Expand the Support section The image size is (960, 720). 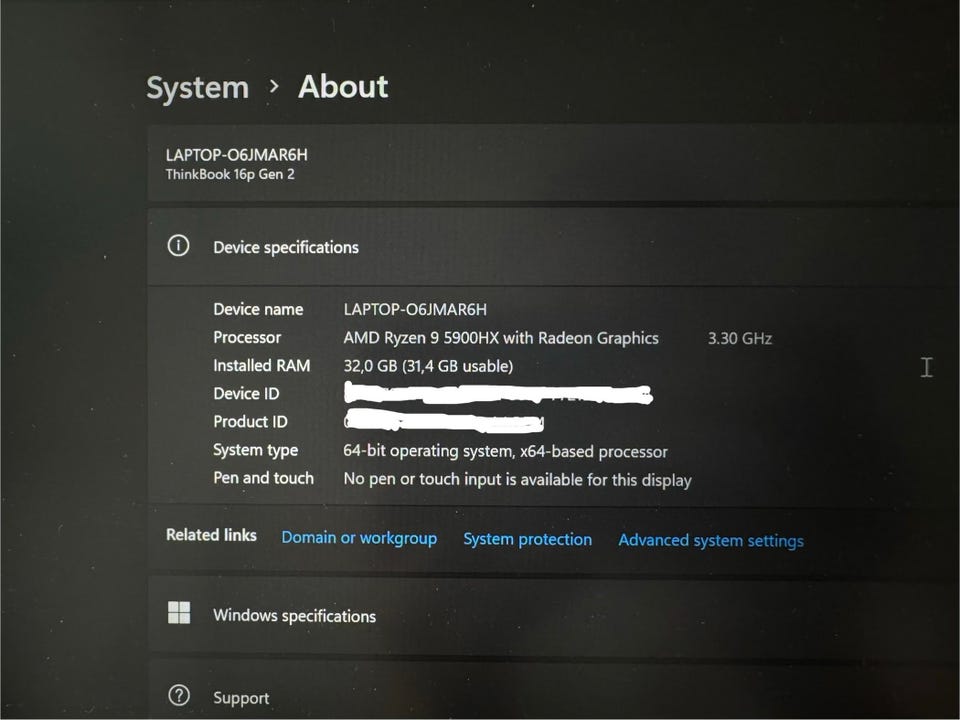pos(241,698)
